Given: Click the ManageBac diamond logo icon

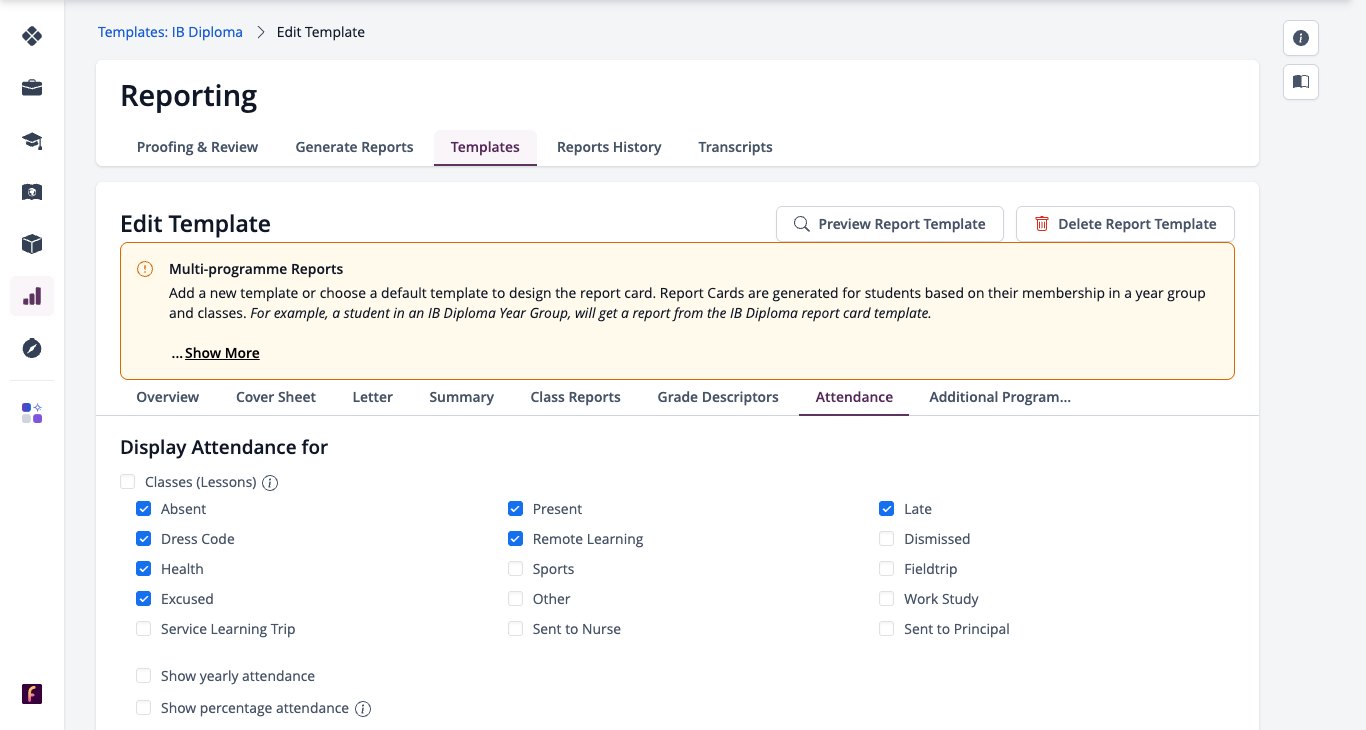Looking at the screenshot, I should tap(32, 36).
